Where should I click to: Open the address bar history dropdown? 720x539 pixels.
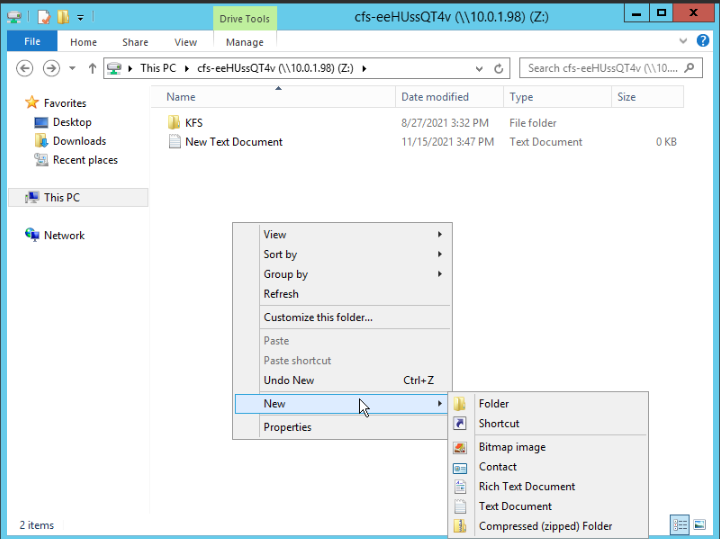479,69
